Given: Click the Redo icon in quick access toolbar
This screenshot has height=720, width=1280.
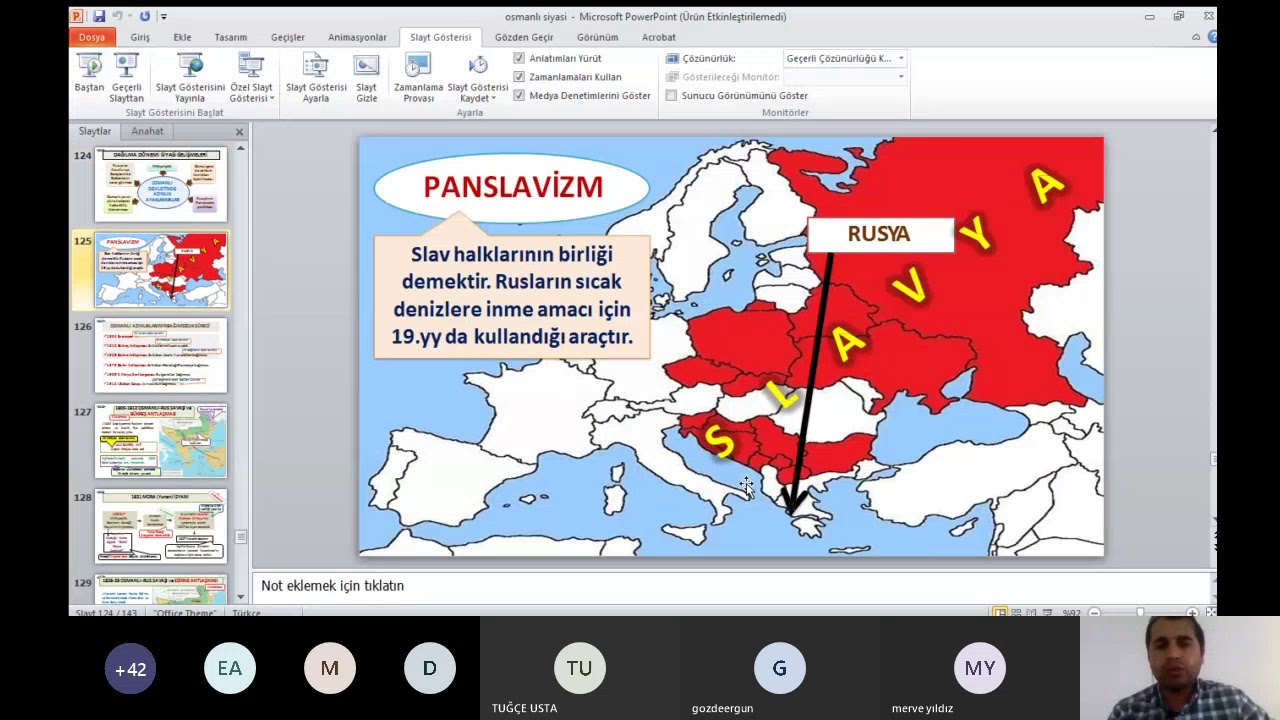Looking at the screenshot, I should point(145,16).
